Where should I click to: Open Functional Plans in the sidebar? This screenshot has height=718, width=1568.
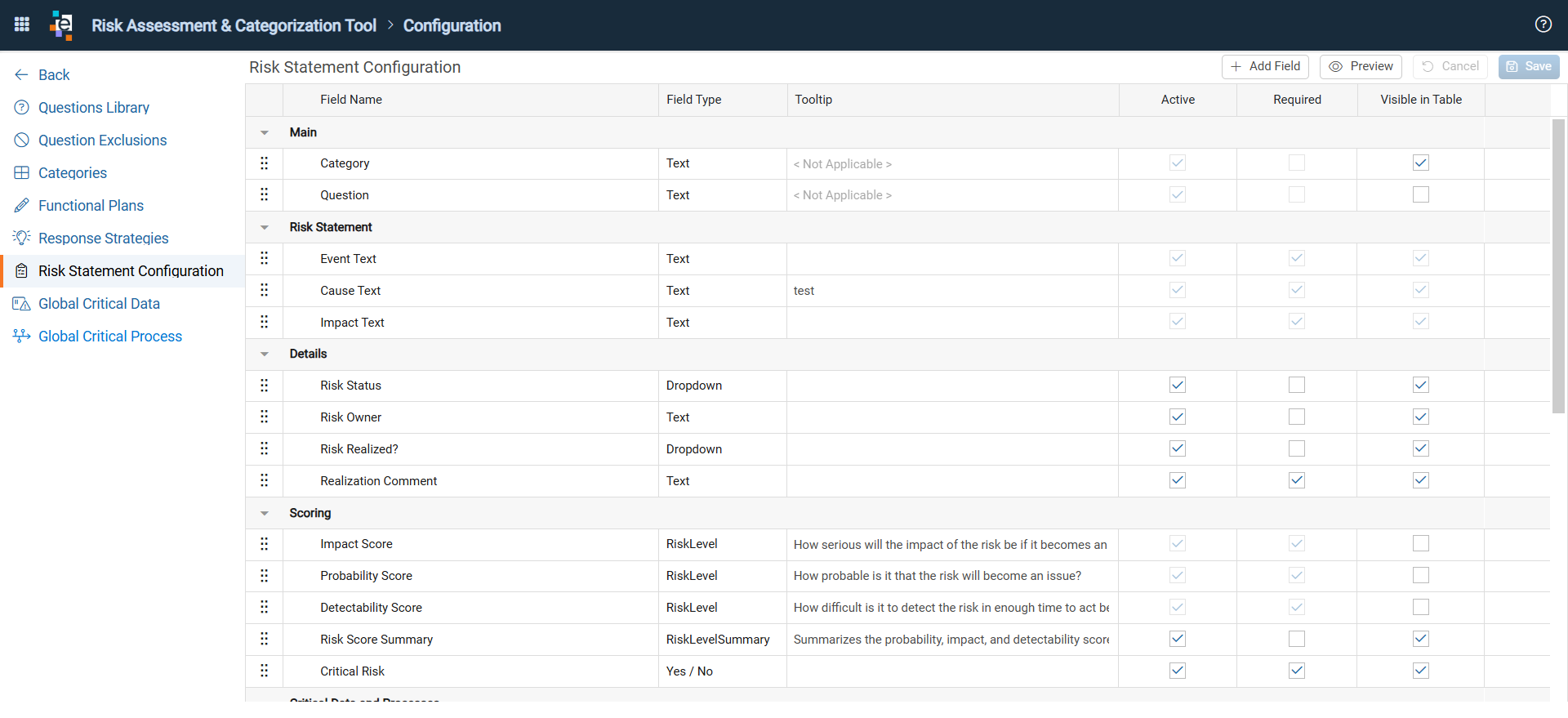point(91,206)
